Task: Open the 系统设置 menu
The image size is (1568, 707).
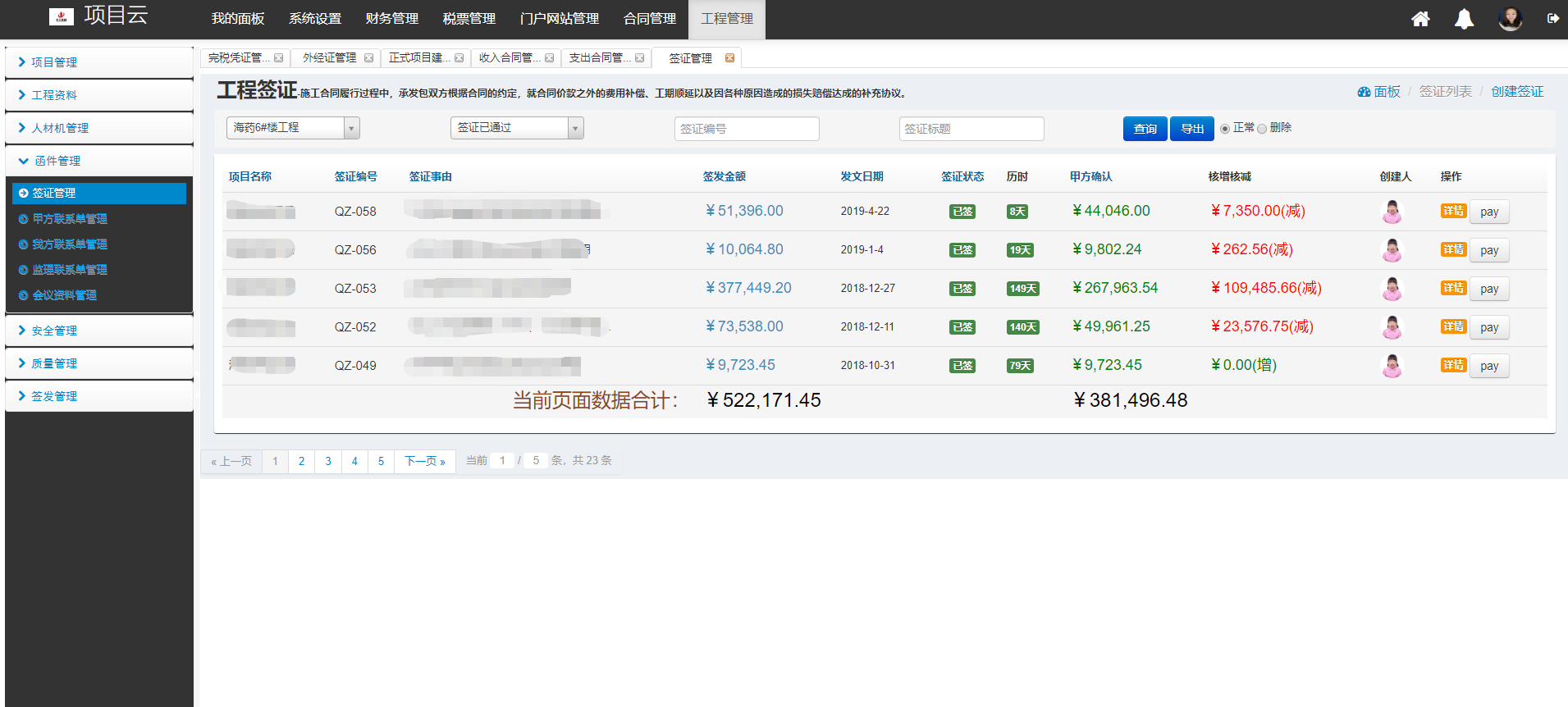Action: point(315,19)
